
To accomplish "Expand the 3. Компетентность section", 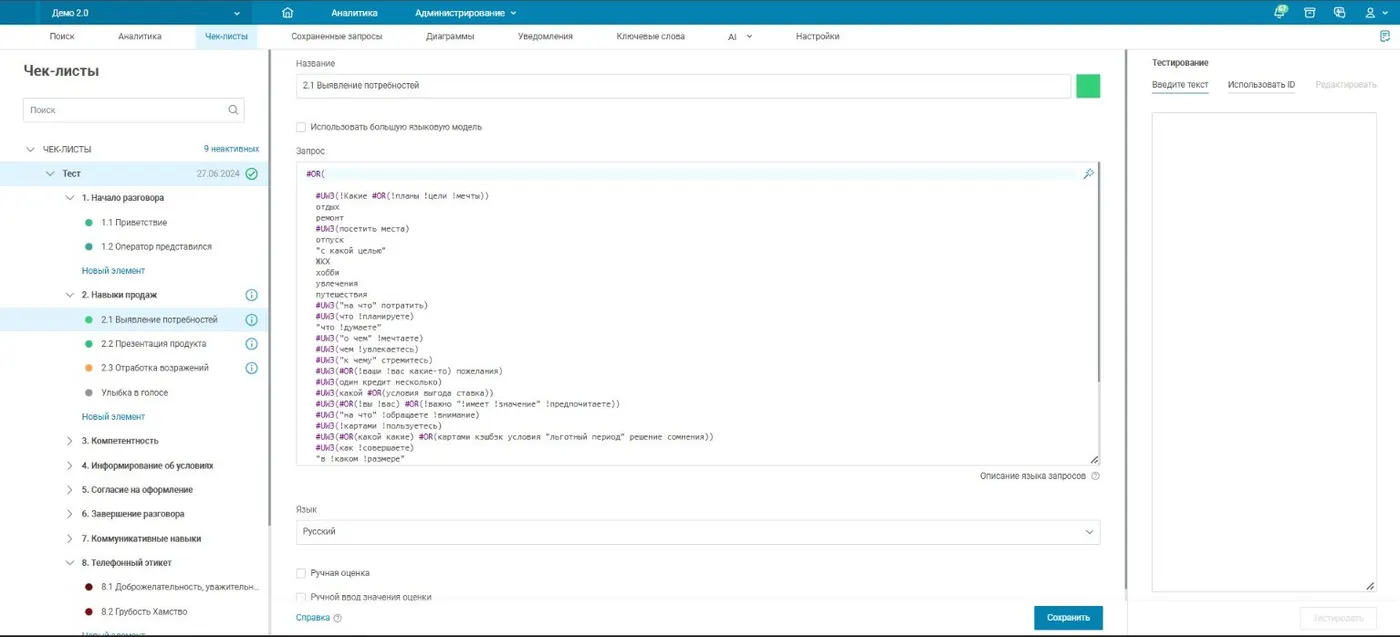I will (70, 441).
